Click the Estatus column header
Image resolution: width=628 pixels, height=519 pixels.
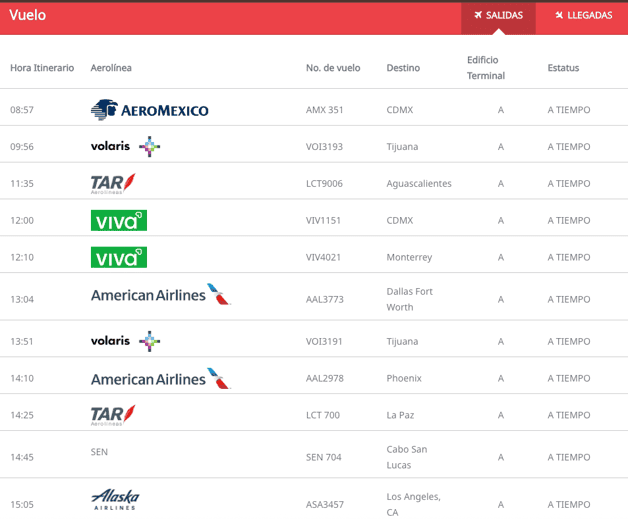coord(563,68)
